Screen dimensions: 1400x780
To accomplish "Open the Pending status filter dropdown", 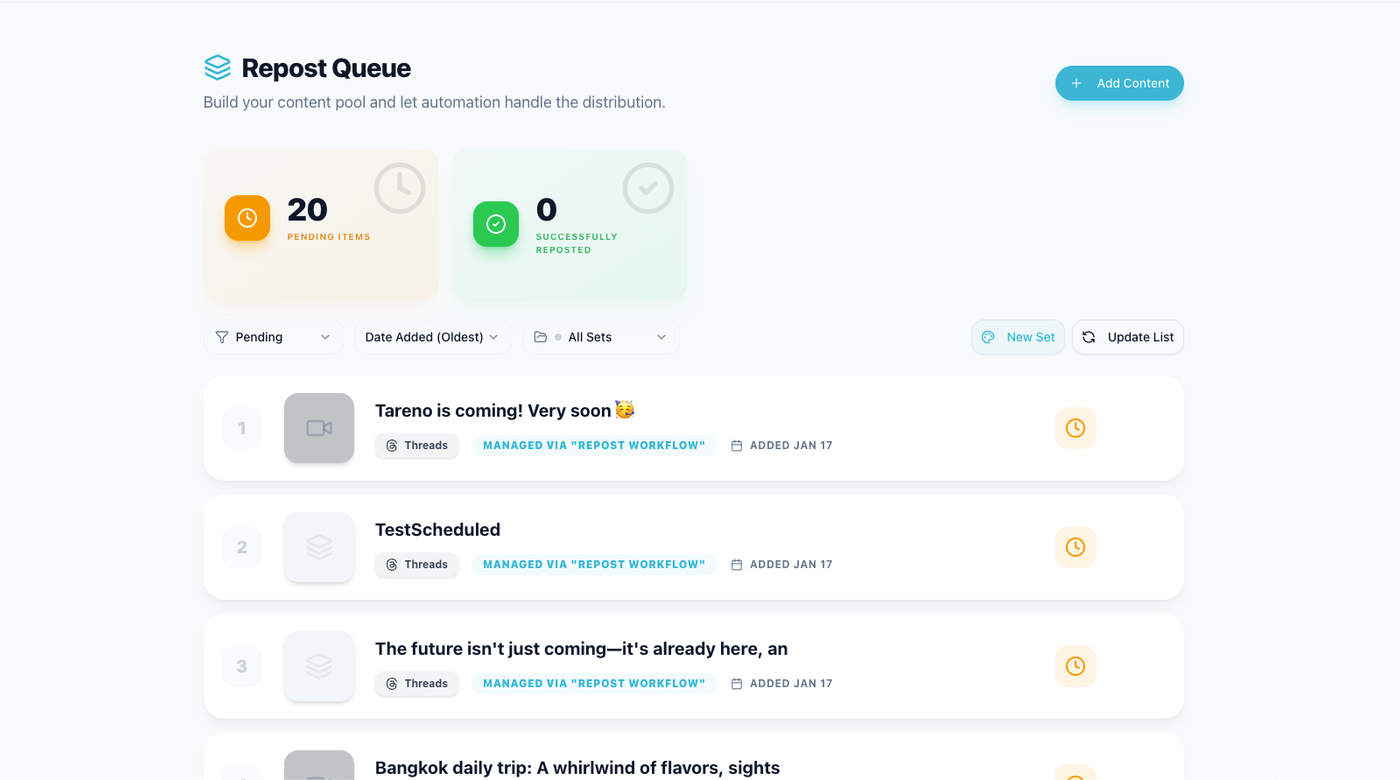I will click(273, 337).
